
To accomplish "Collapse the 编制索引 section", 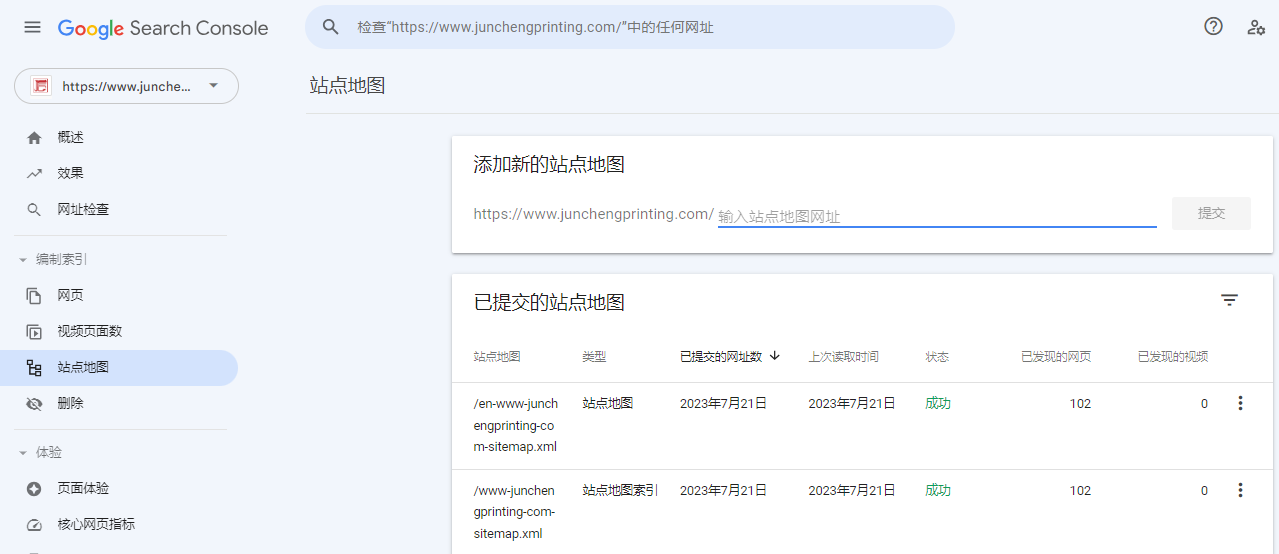I will pos(23,260).
